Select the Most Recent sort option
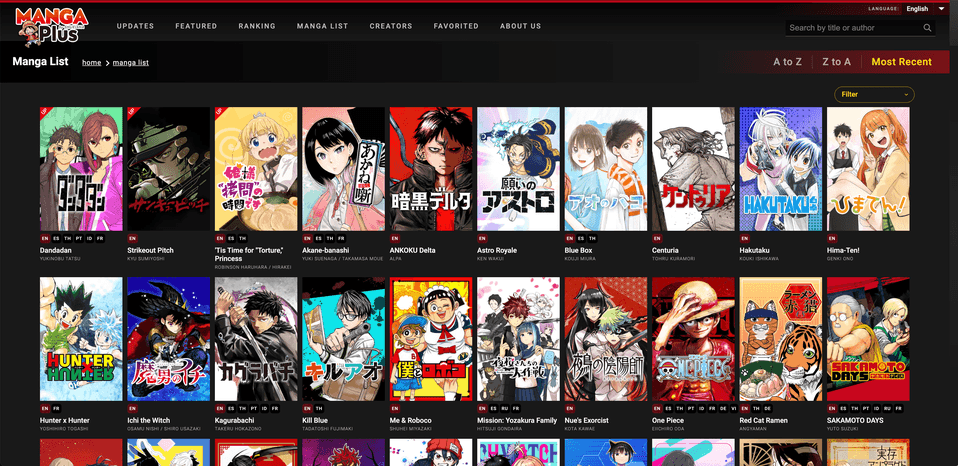The image size is (958, 466). (x=901, y=62)
